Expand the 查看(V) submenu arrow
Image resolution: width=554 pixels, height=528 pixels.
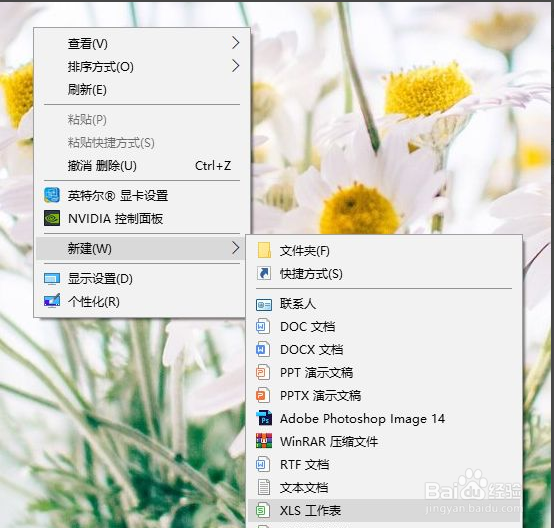[236, 43]
